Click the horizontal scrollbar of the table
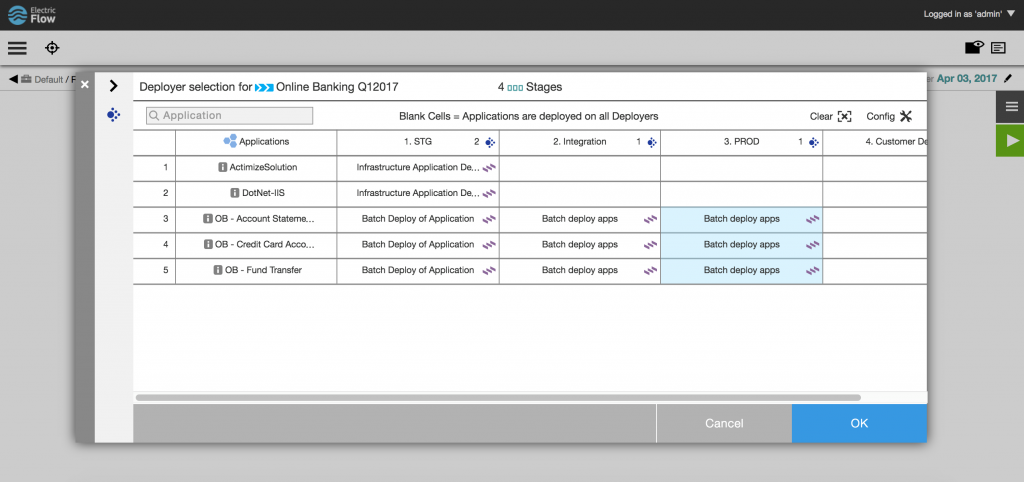This screenshot has height=482, width=1024. tap(498, 397)
